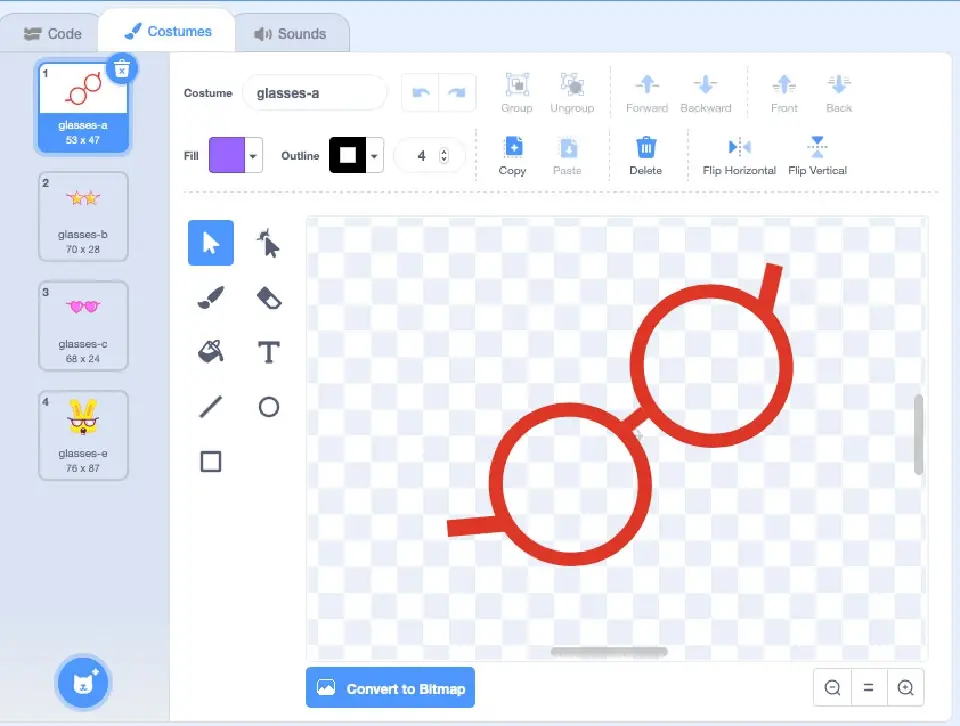The width and height of the screenshot is (960, 726).
Task: Click the purple Fill color swatch
Action: pos(227,155)
